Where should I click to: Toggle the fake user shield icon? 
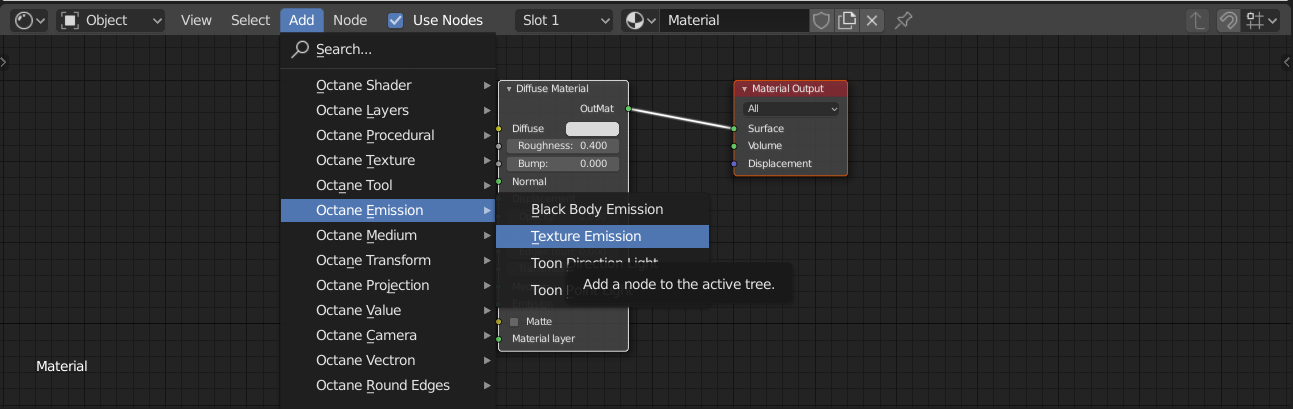tap(821, 20)
